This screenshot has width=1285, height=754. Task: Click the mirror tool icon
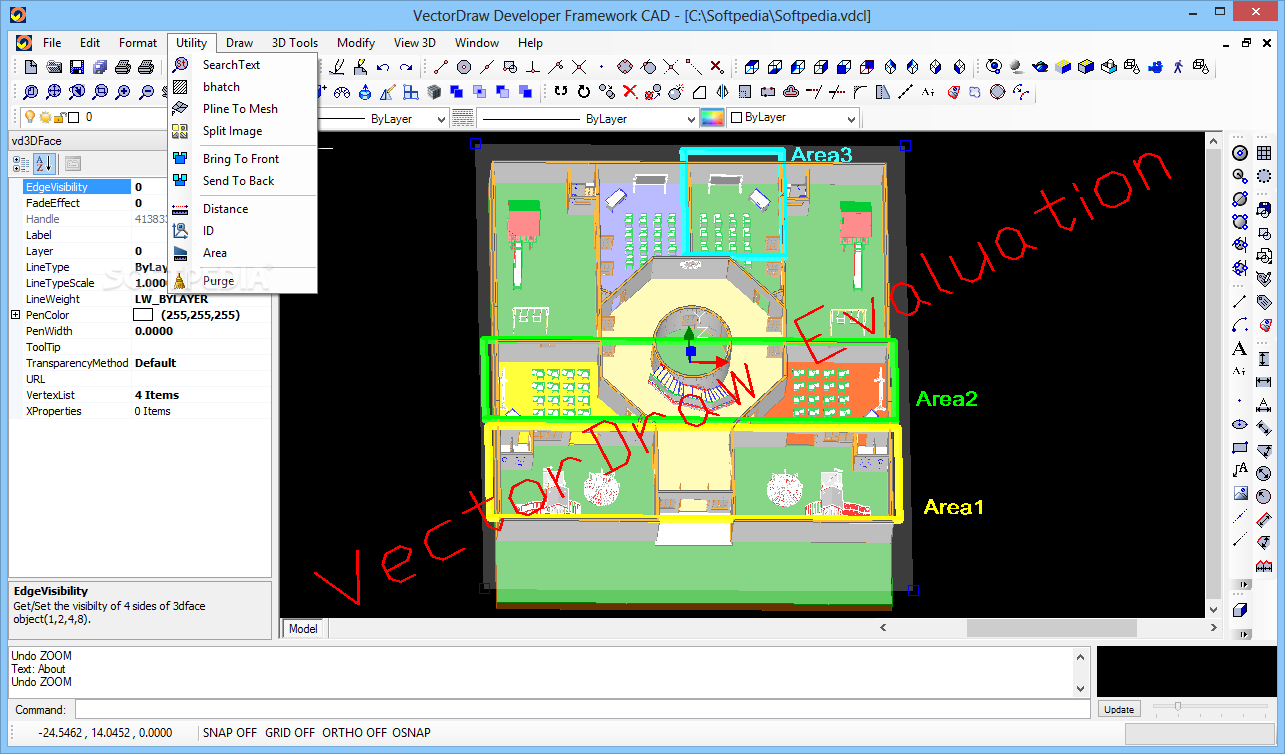pos(721,91)
